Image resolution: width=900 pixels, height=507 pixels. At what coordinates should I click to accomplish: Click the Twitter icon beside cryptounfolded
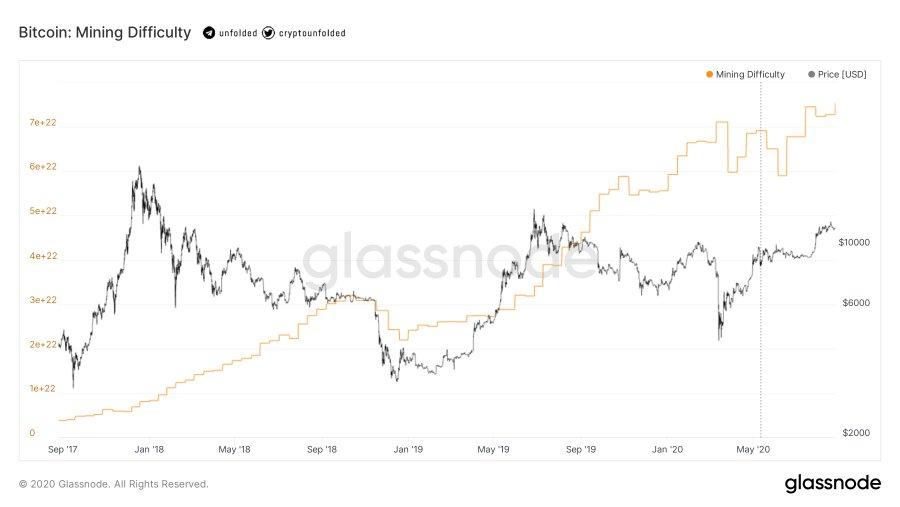[x=268, y=33]
